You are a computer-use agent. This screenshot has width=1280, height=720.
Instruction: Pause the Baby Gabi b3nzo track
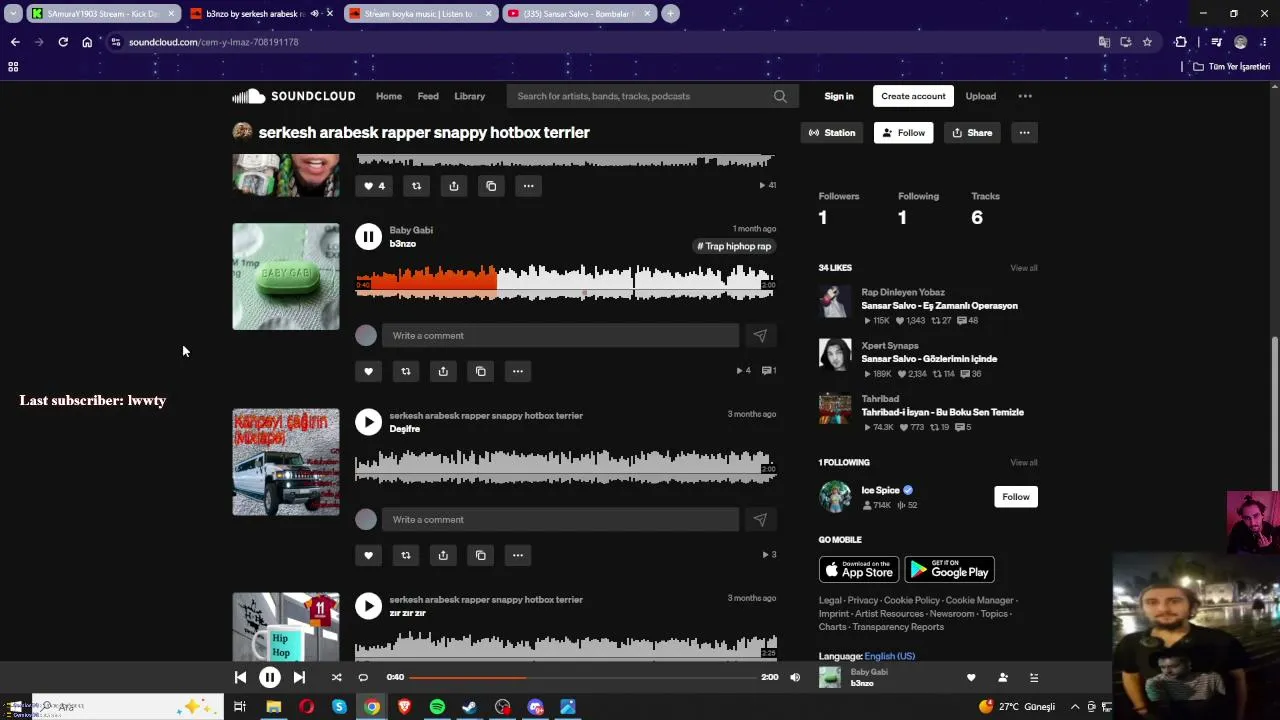click(x=368, y=236)
